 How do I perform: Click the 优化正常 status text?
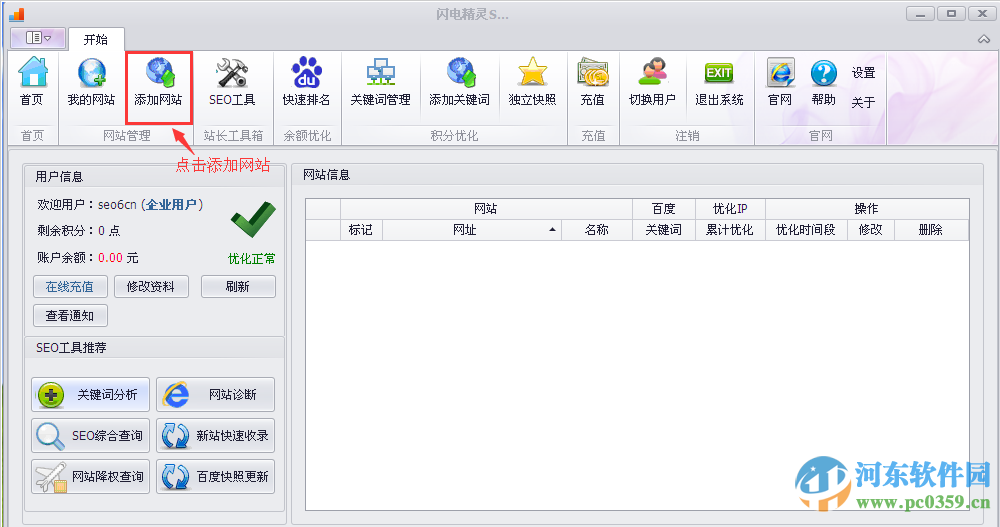coord(252,258)
